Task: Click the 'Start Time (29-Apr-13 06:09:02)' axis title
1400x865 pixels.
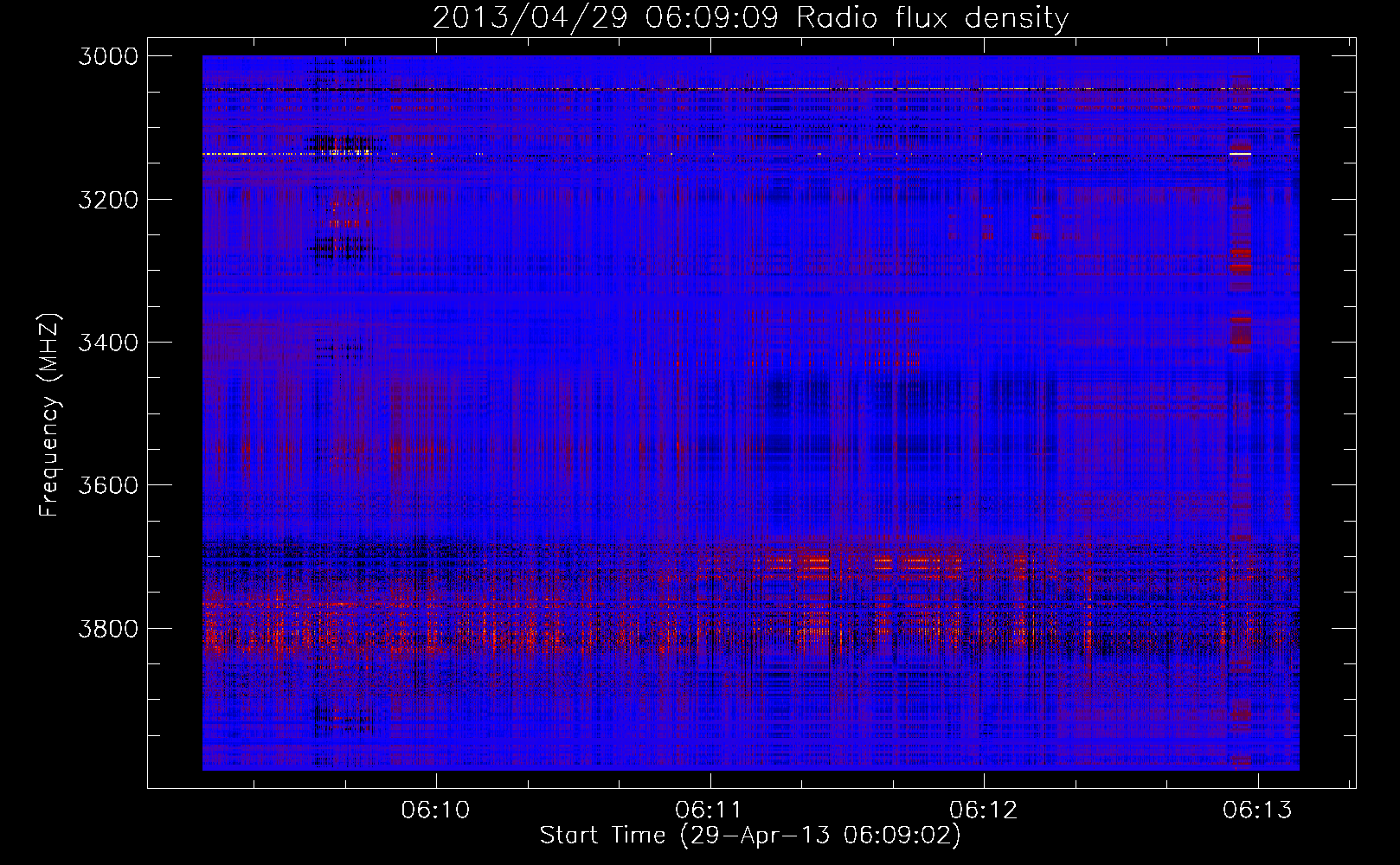Action: pyautogui.click(x=750, y=836)
